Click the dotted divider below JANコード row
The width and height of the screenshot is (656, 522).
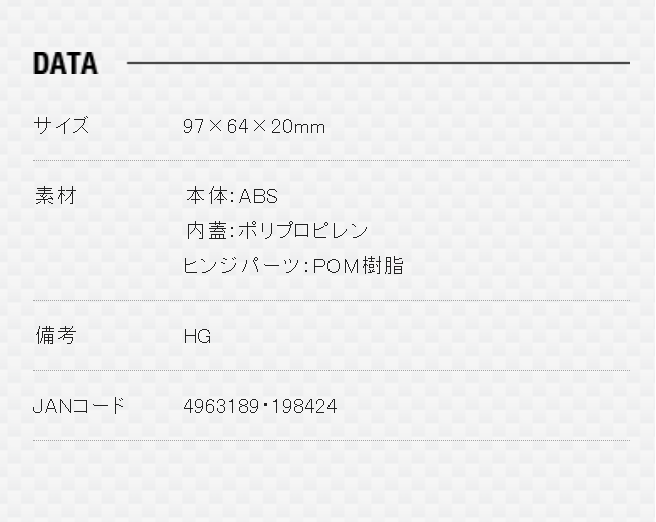click(x=331, y=440)
